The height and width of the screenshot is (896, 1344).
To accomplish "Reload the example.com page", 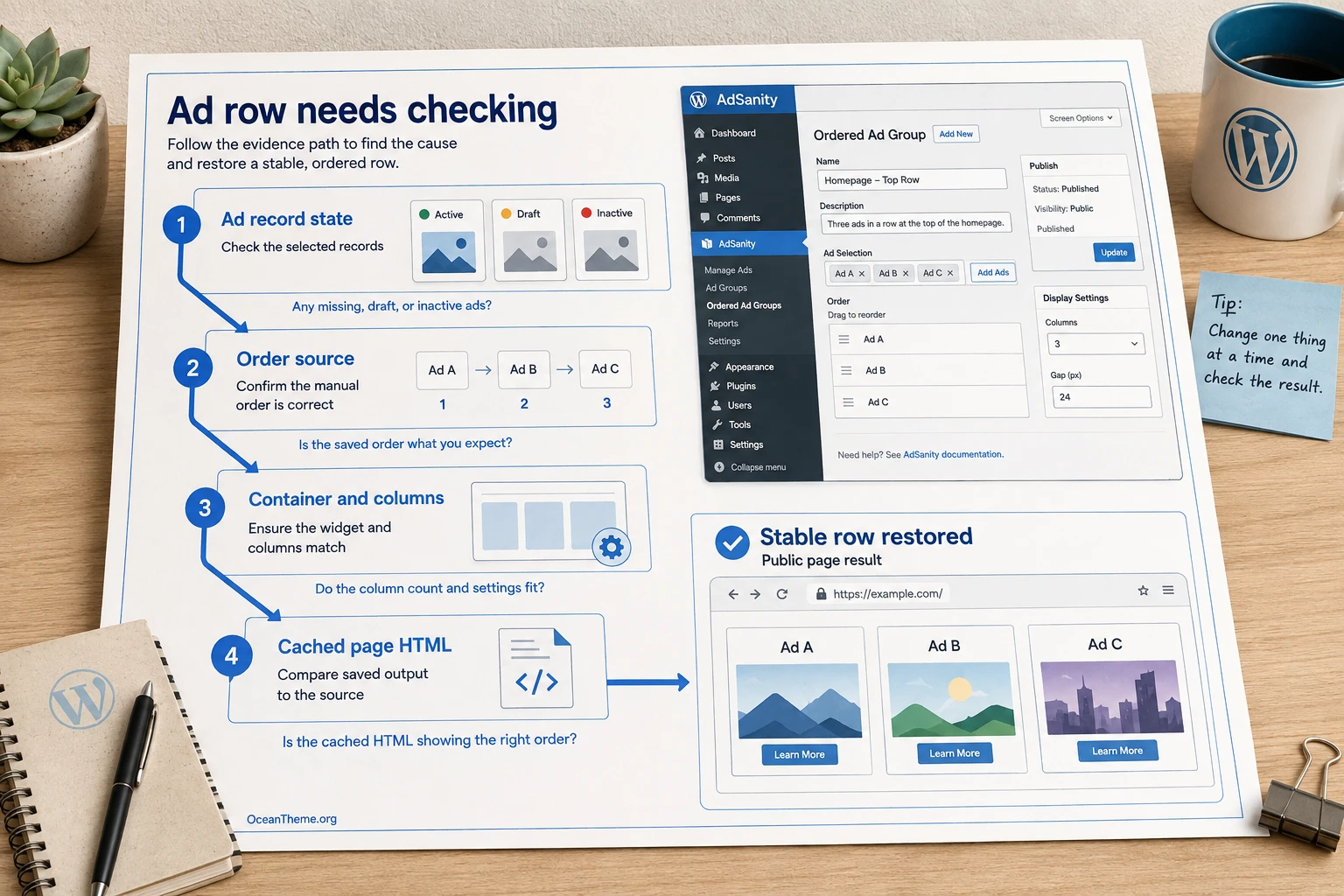I will 782,593.
